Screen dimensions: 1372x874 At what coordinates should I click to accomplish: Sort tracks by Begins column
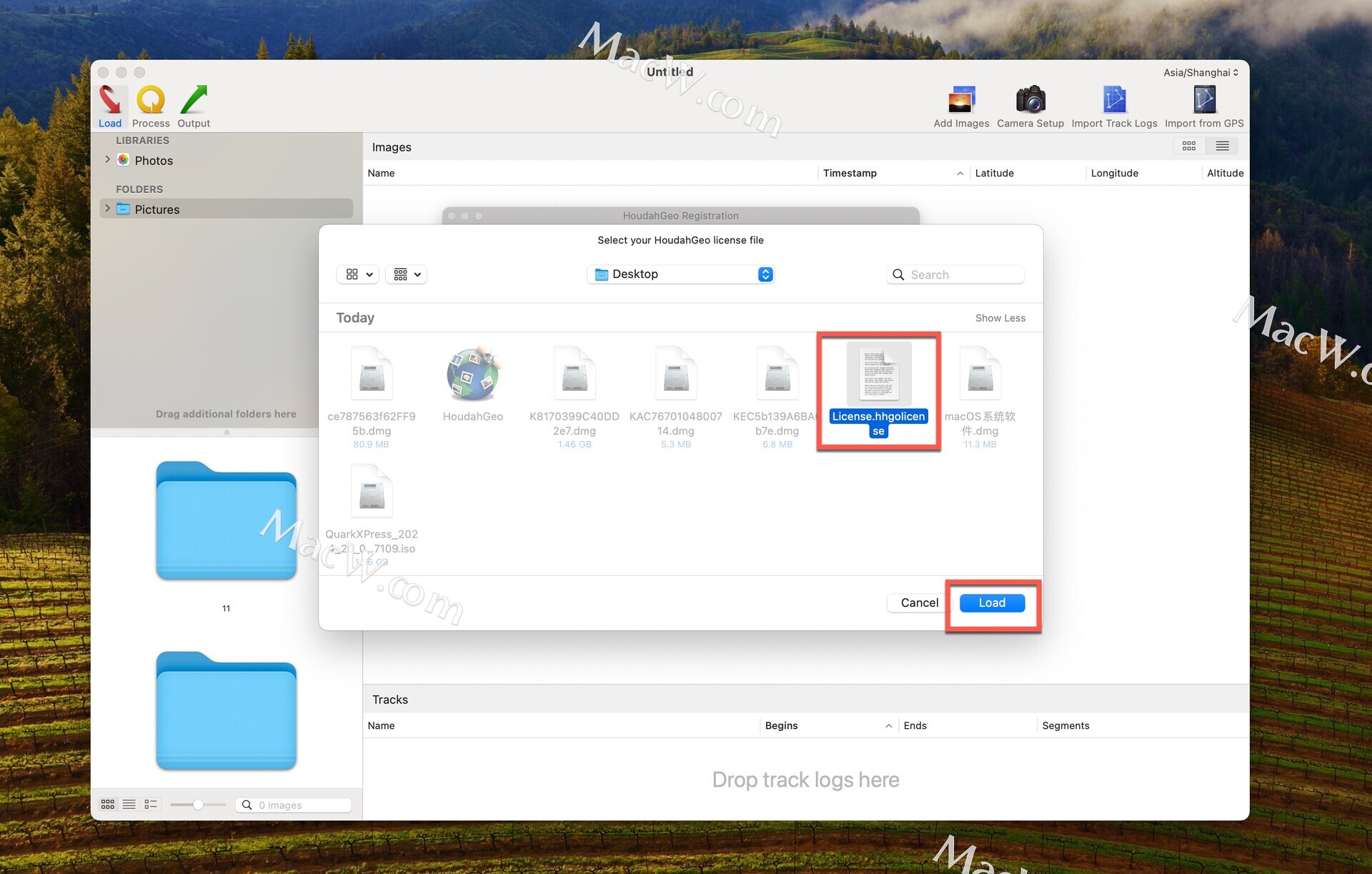(827, 725)
